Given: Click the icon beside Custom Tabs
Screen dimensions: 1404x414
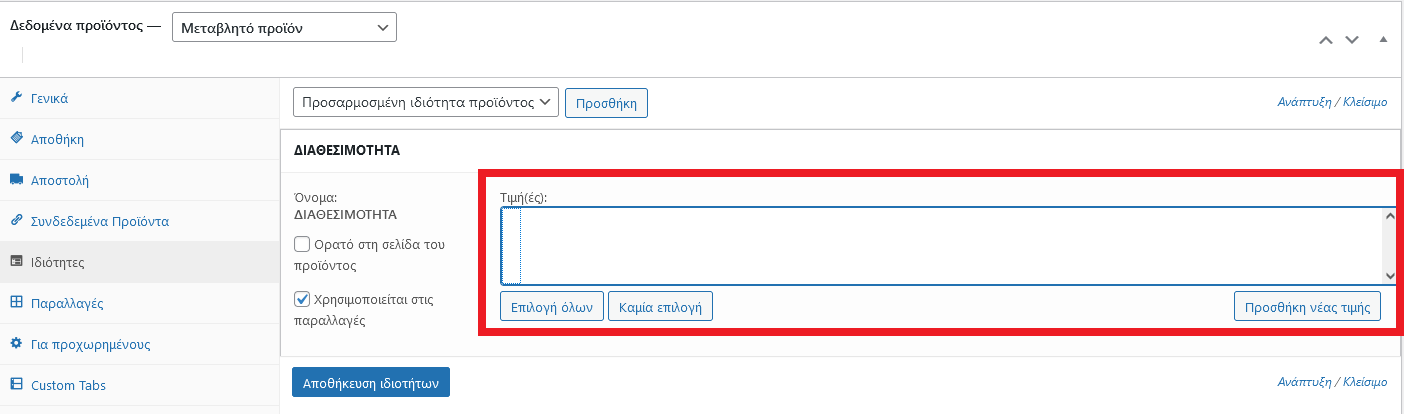Looking at the screenshot, I should [x=16, y=385].
